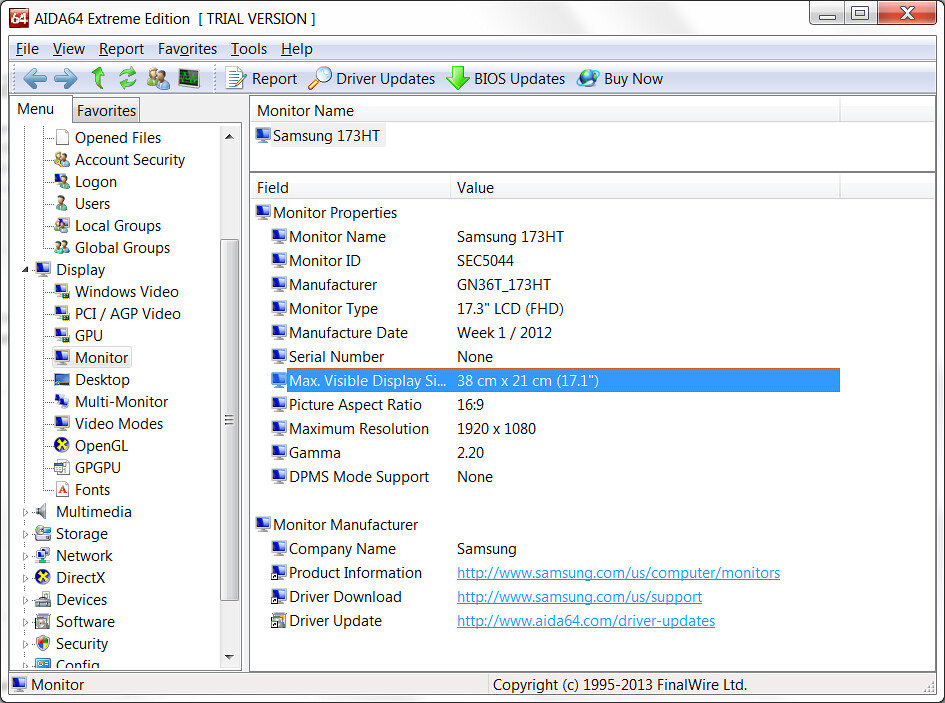945x703 pixels.
Task: Select the Picture Aspect Ratio row
Action: click(554, 405)
